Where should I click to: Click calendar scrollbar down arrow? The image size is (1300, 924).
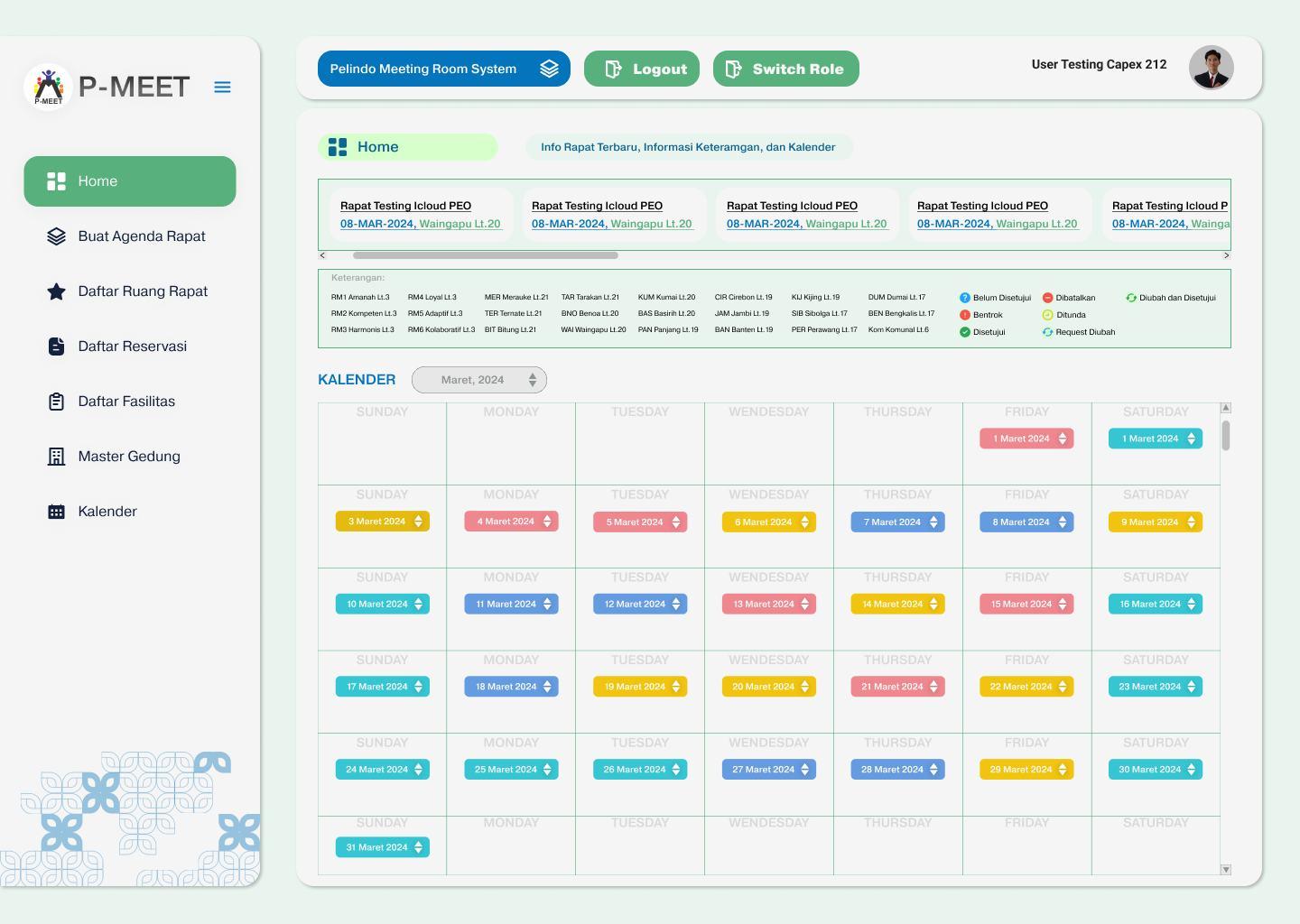pyautogui.click(x=1226, y=870)
